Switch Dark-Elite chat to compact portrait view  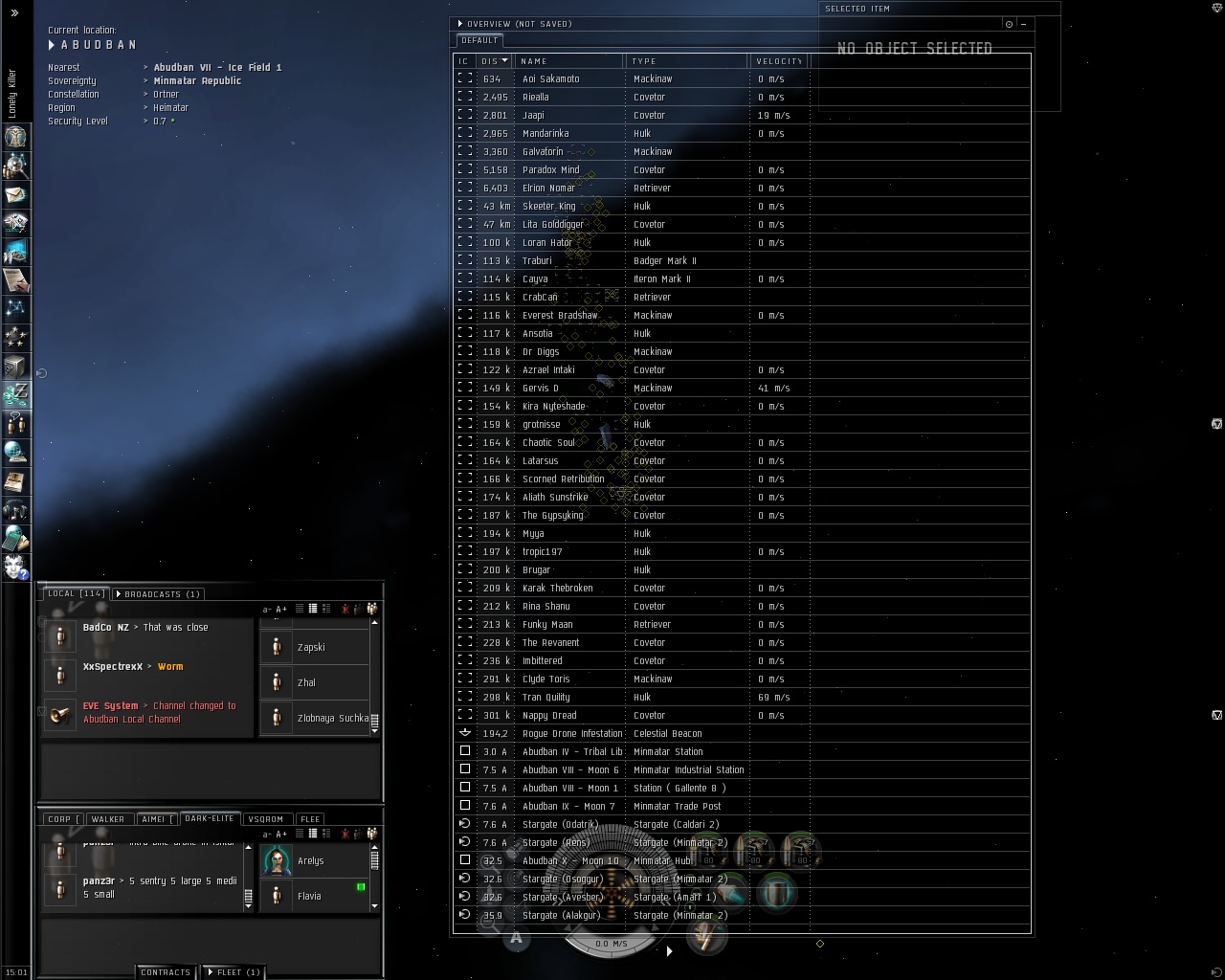(x=313, y=834)
